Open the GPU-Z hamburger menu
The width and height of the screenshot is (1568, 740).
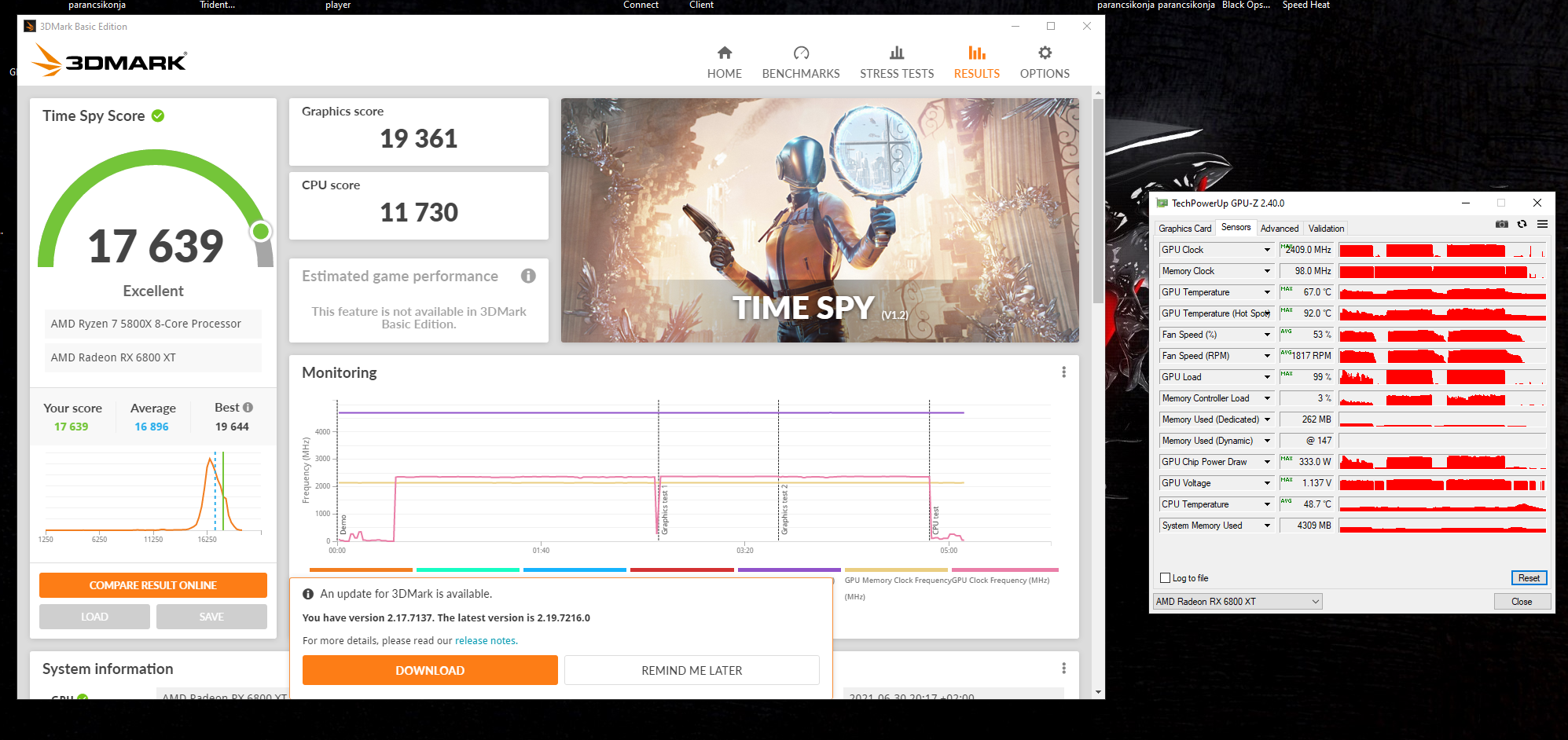click(1543, 225)
